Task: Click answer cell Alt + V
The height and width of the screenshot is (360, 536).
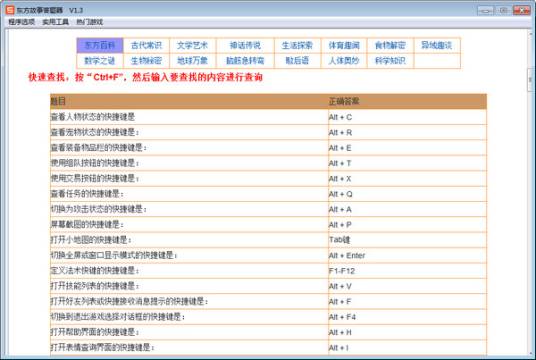Action: (x=407, y=286)
